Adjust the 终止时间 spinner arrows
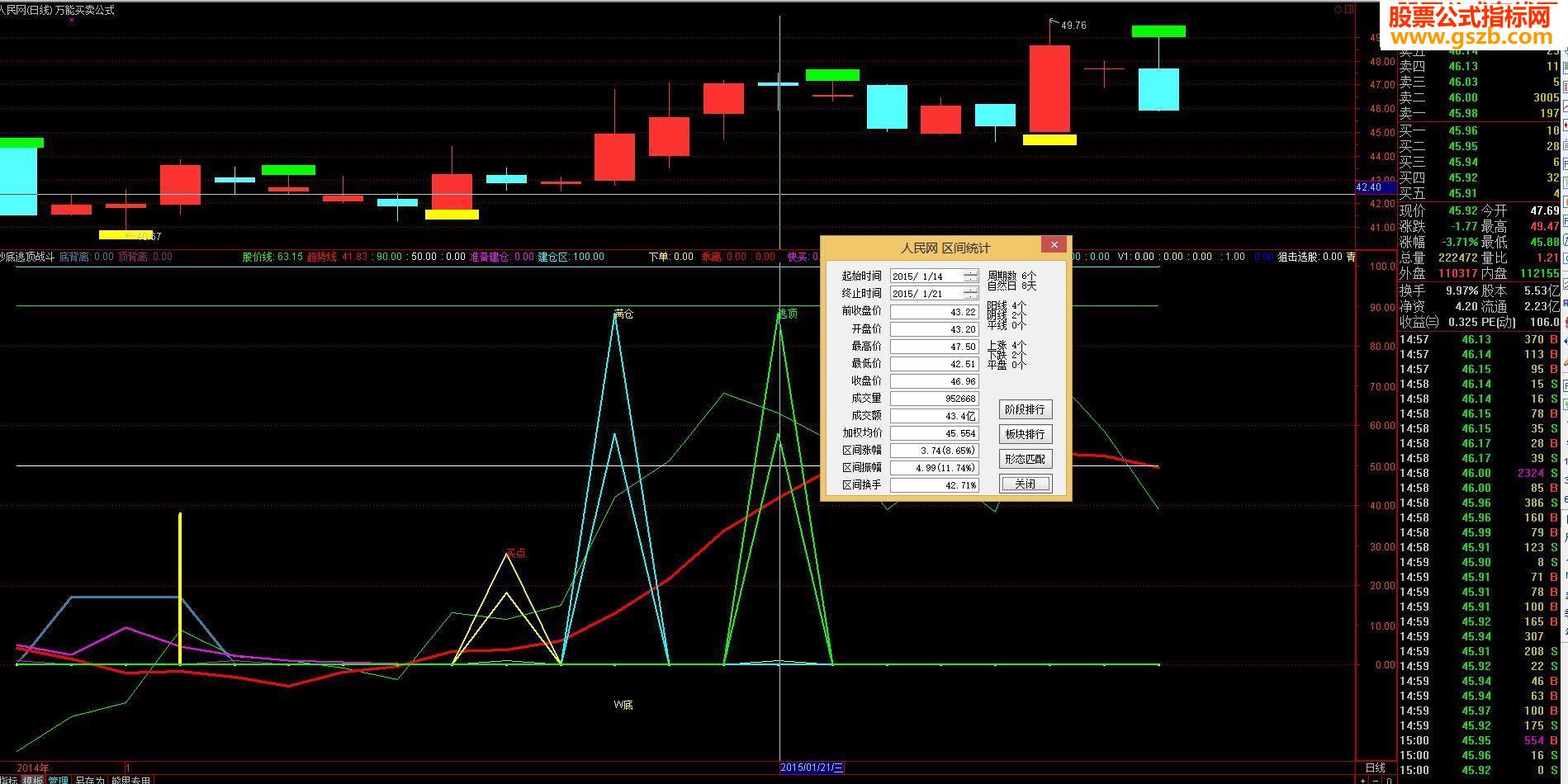The height and width of the screenshot is (784, 1568). click(x=971, y=294)
